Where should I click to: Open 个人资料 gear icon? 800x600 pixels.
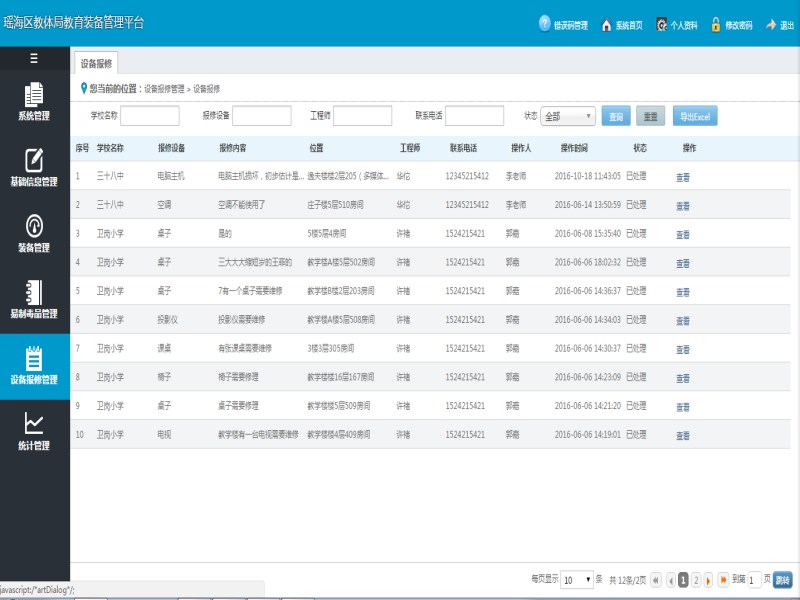(x=661, y=24)
